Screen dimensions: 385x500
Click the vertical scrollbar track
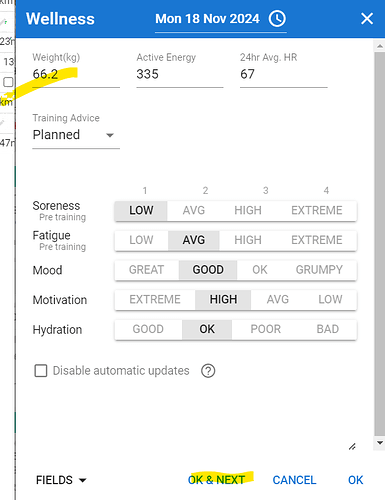(380, 243)
